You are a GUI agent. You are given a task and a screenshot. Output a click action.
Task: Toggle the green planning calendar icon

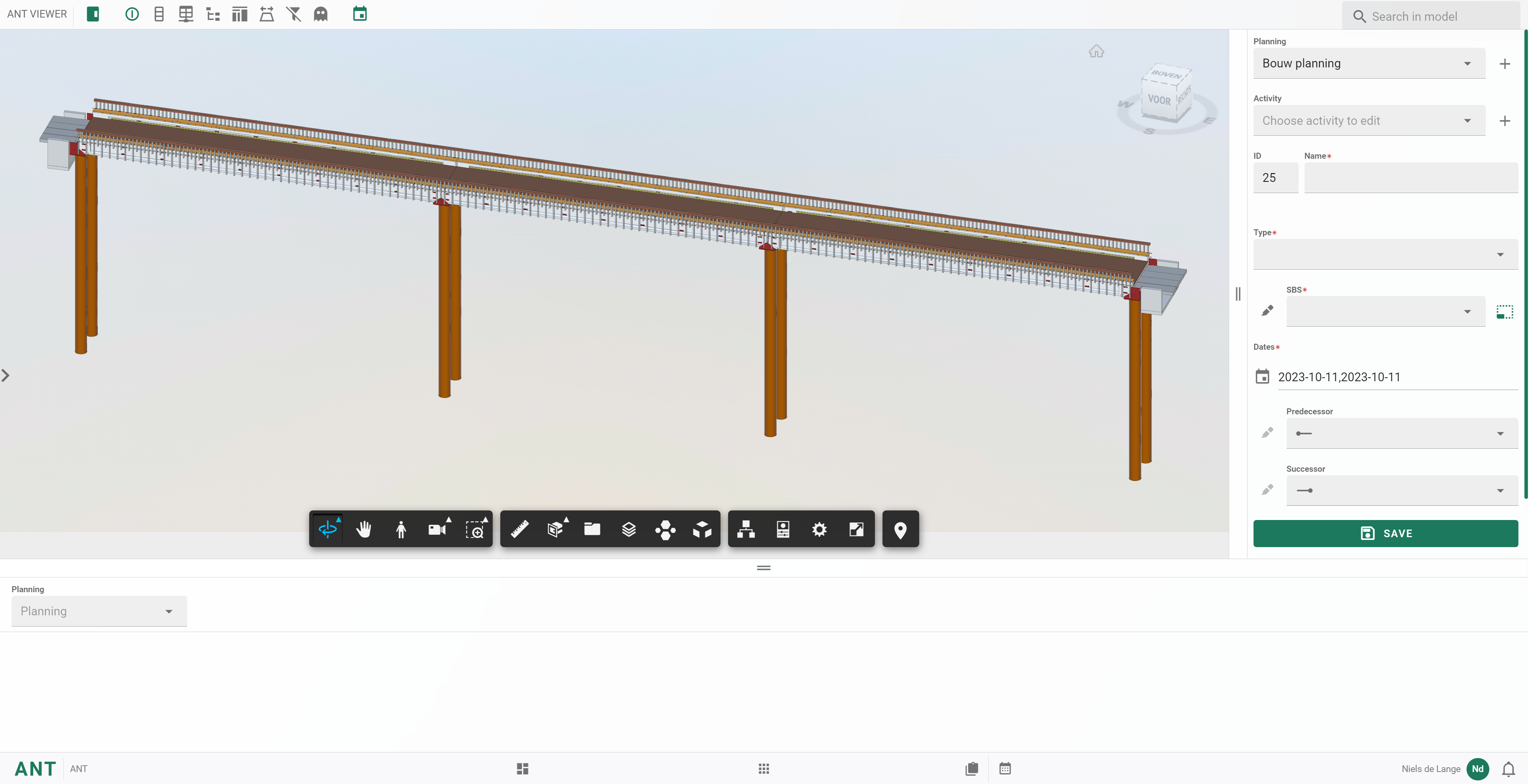pyautogui.click(x=360, y=14)
